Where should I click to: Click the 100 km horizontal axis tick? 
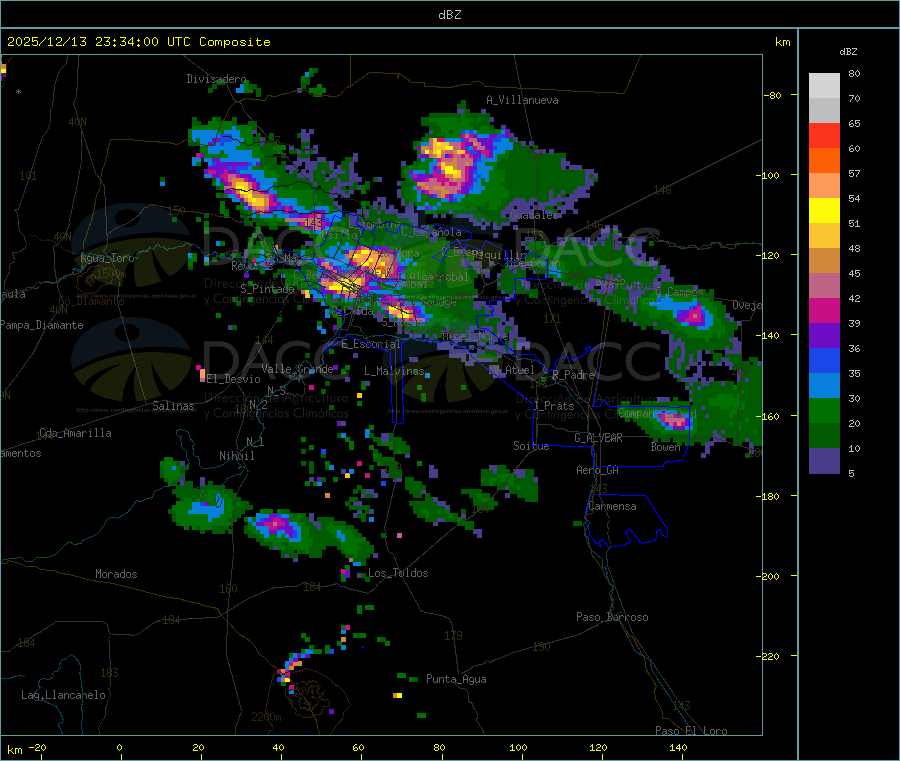pyautogui.click(x=518, y=747)
